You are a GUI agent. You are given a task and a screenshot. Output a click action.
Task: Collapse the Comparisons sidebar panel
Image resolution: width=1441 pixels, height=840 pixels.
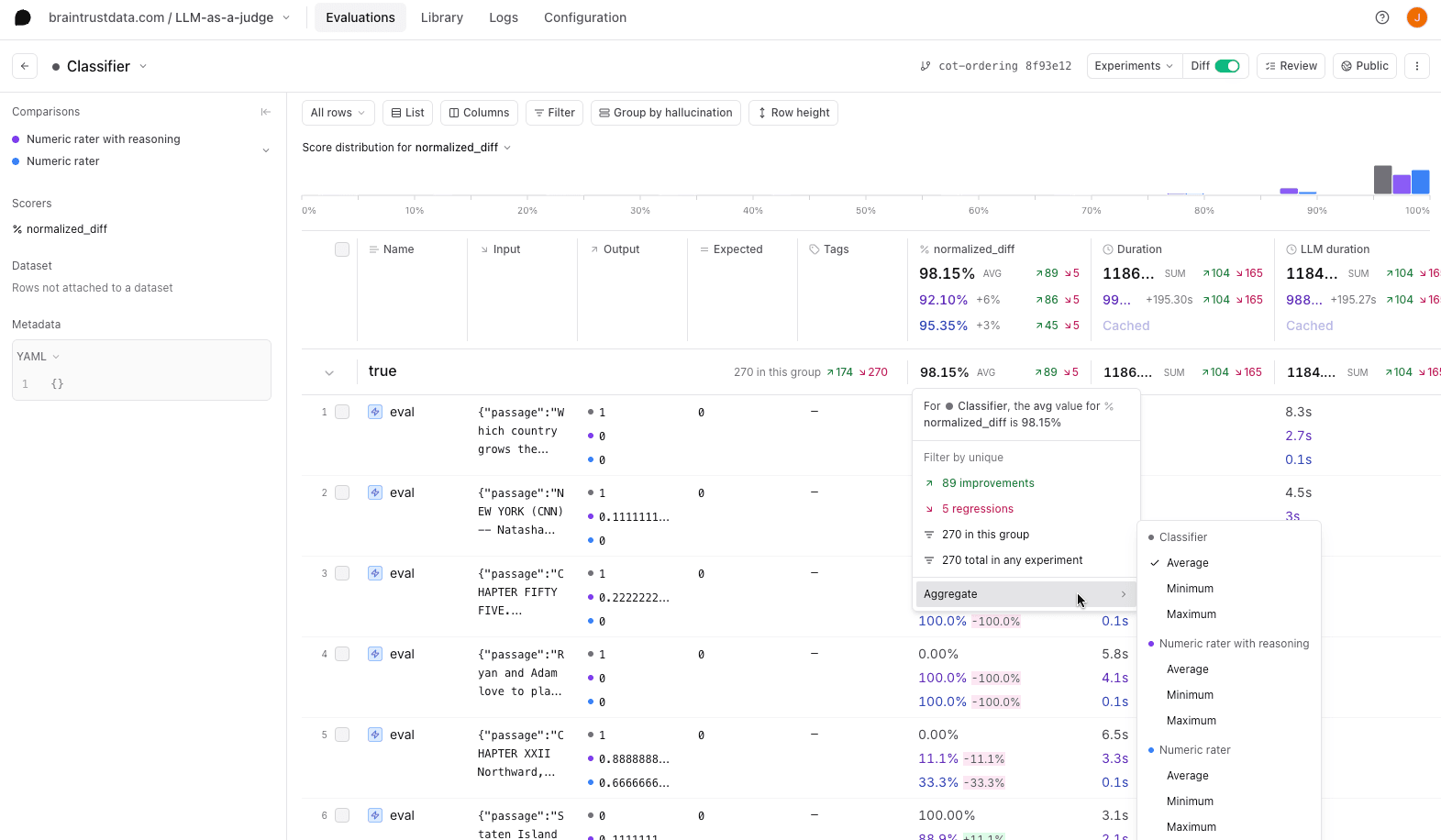coord(266,112)
